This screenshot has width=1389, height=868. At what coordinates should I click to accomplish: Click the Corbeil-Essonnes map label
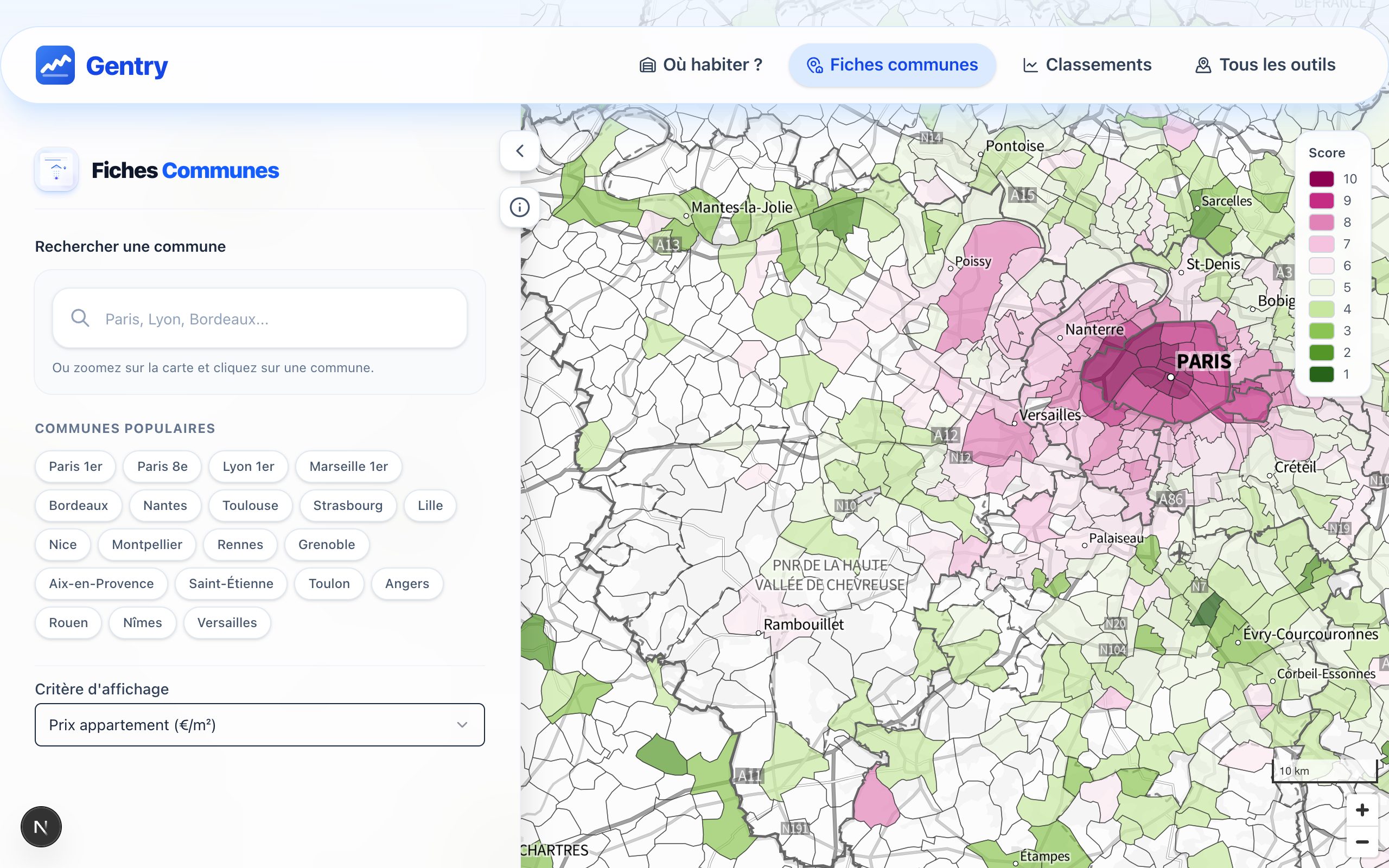1326,674
